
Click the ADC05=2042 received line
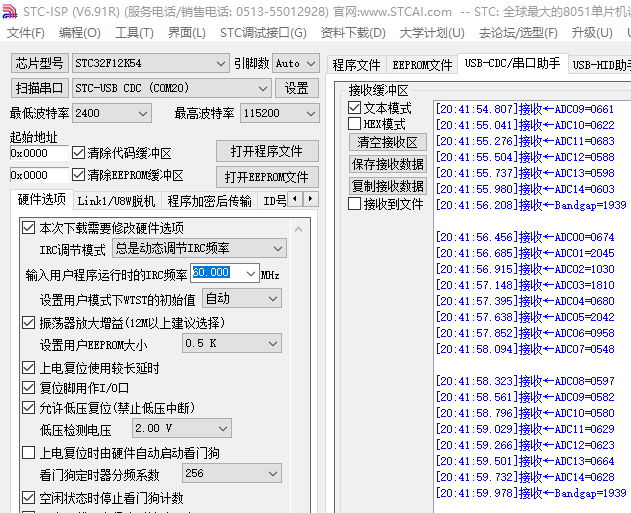click(525, 317)
